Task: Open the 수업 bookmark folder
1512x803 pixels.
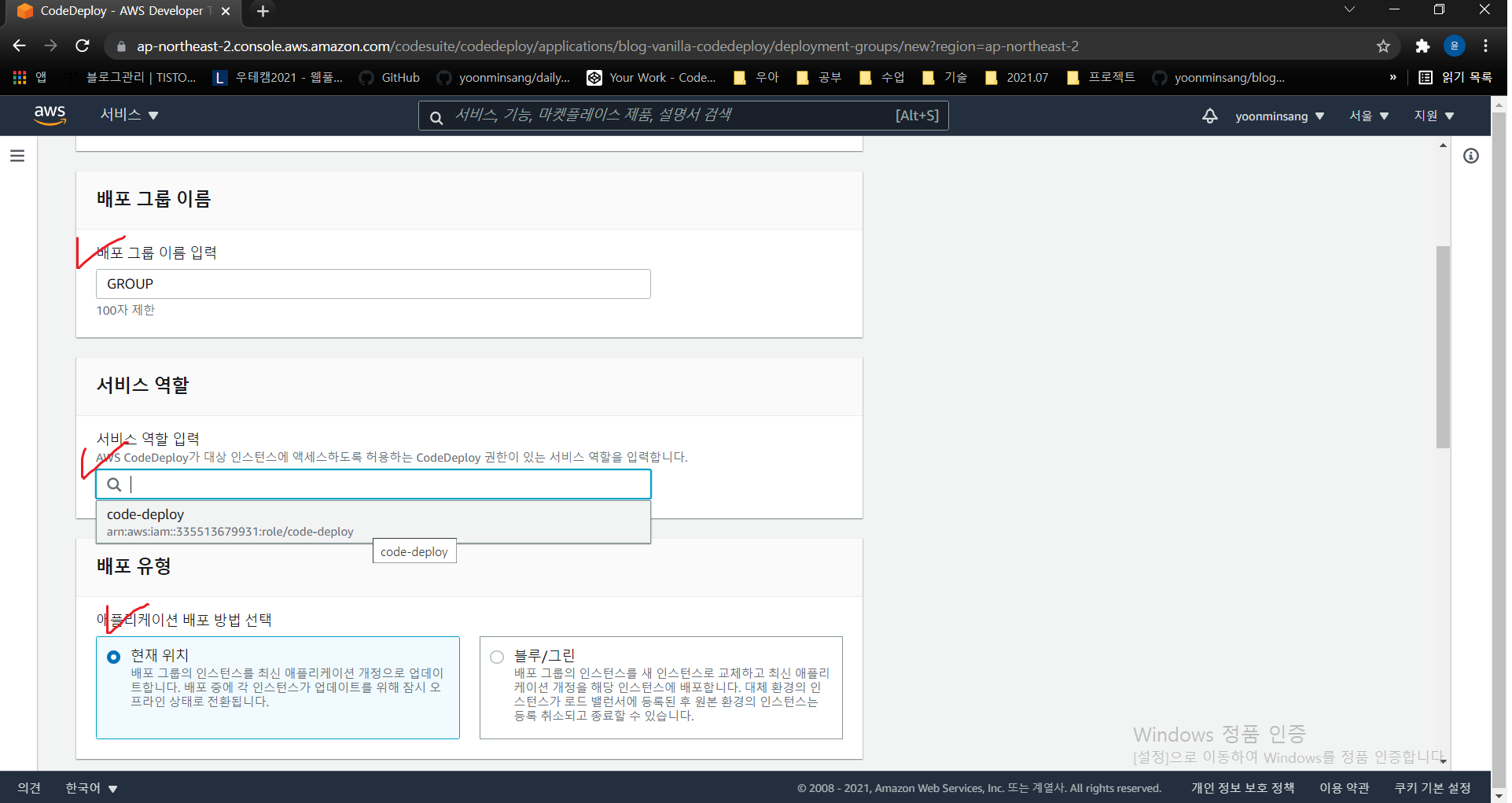Action: point(881,77)
